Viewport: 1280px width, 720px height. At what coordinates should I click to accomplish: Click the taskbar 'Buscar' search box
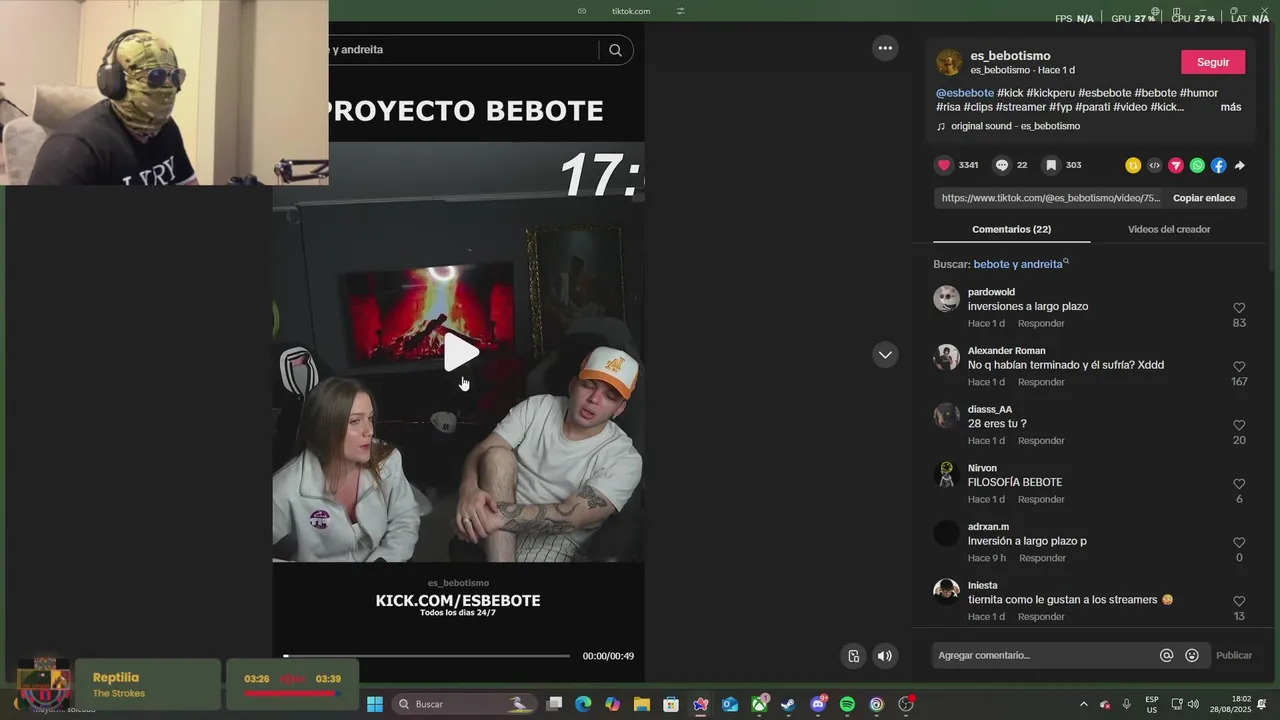tap(463, 704)
